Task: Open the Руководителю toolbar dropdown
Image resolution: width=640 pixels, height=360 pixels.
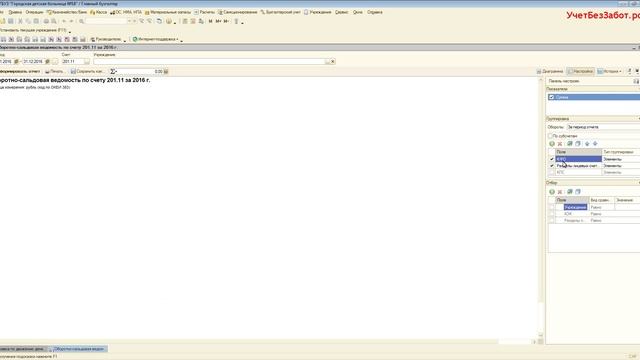Action: tap(106, 39)
